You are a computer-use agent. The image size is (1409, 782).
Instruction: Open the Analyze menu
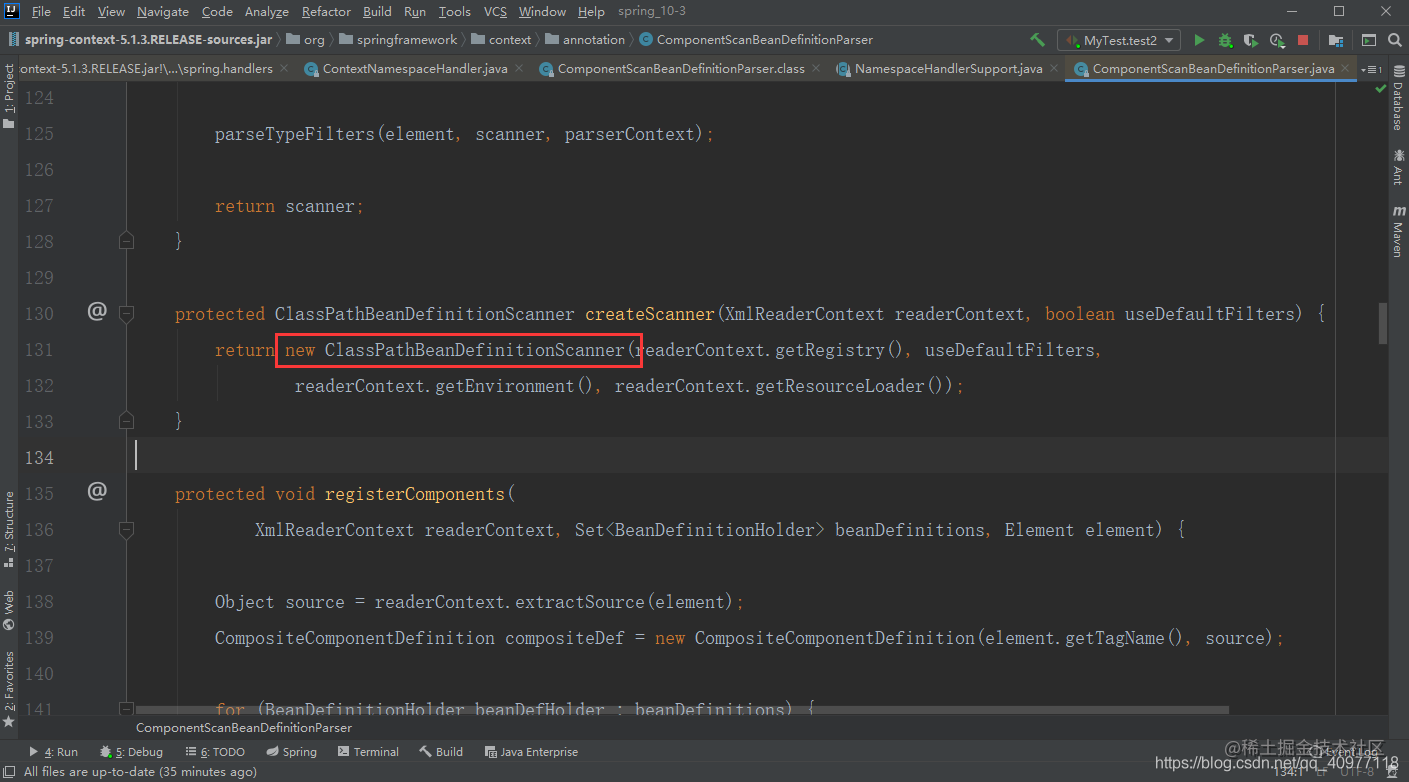267,11
